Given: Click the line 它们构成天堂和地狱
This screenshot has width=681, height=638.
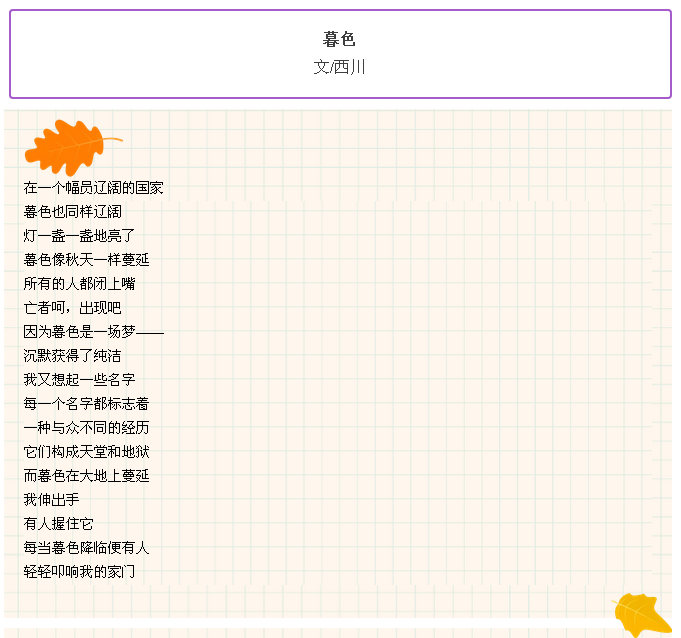Looking at the screenshot, I should coord(86,452).
